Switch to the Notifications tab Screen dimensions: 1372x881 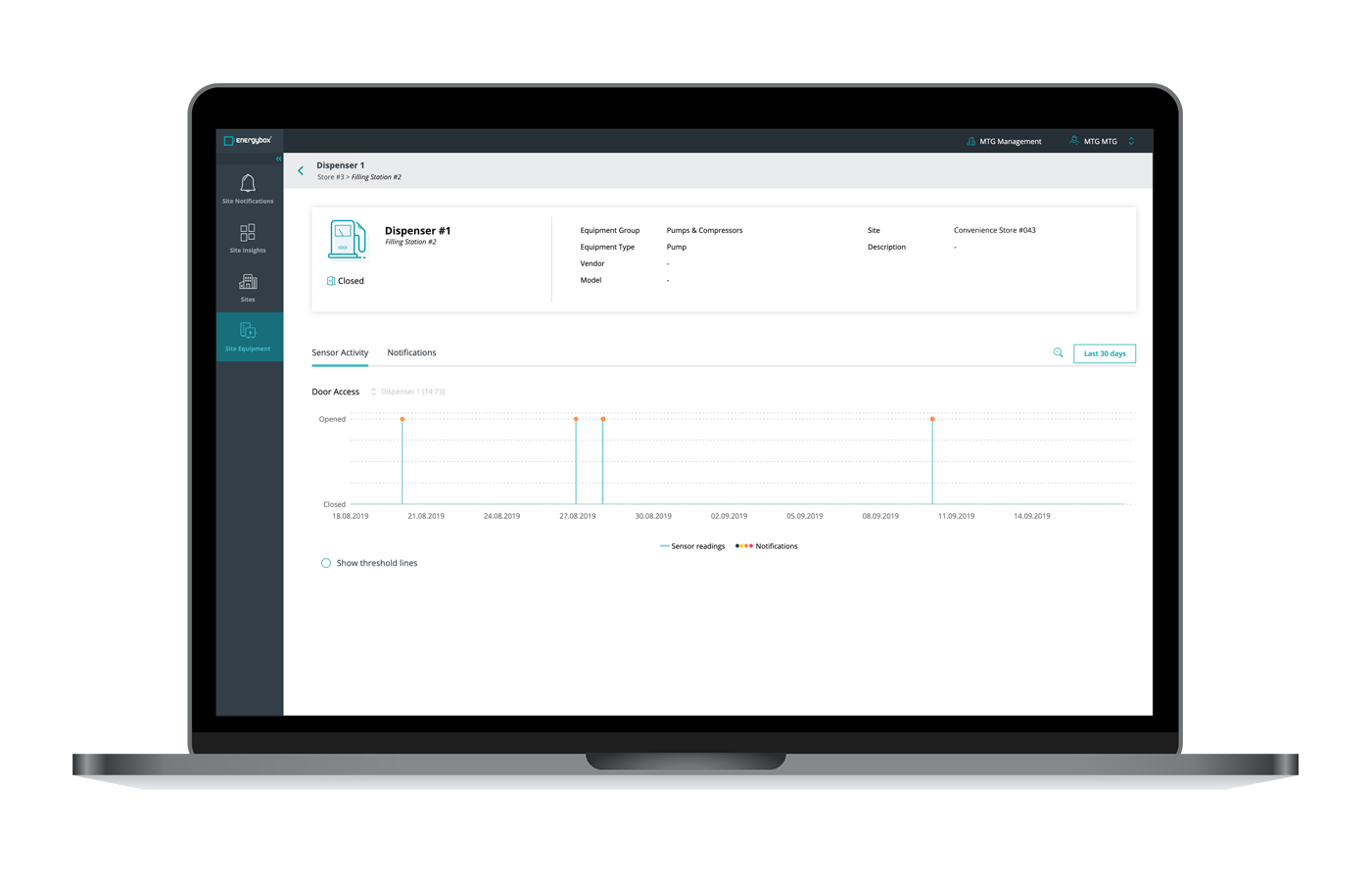(x=410, y=352)
